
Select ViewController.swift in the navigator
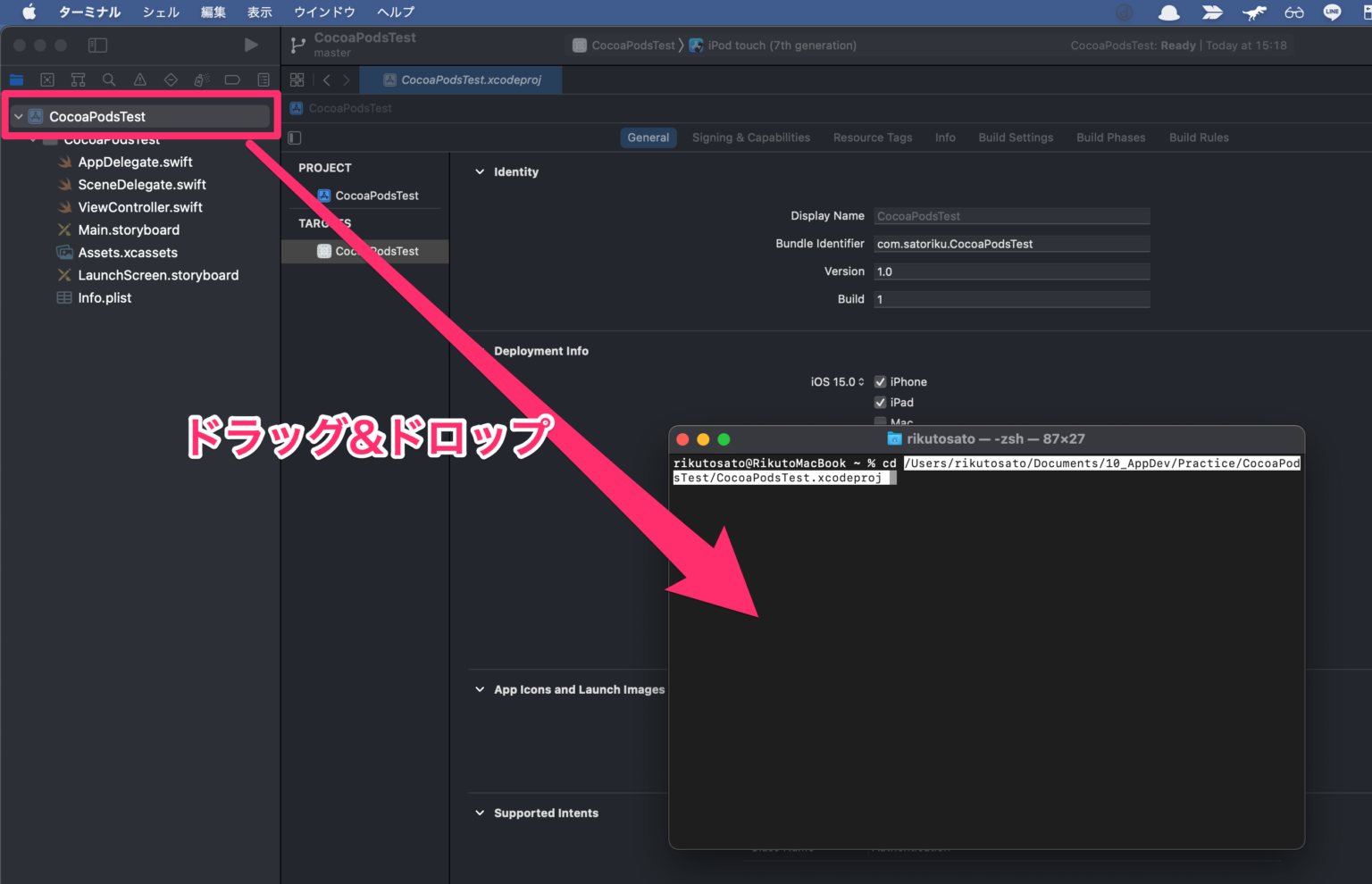tap(140, 207)
